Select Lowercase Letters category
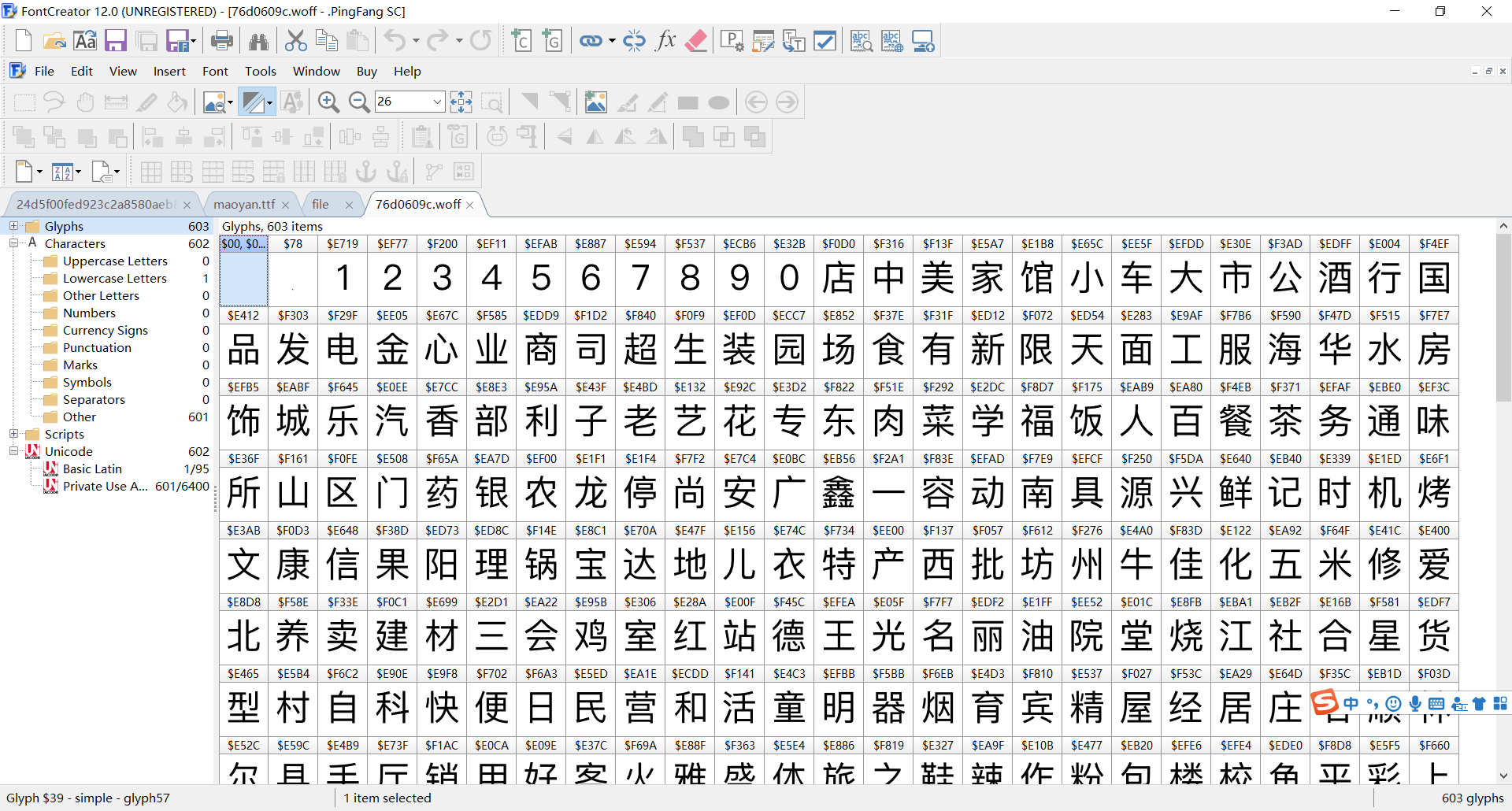 115,278
